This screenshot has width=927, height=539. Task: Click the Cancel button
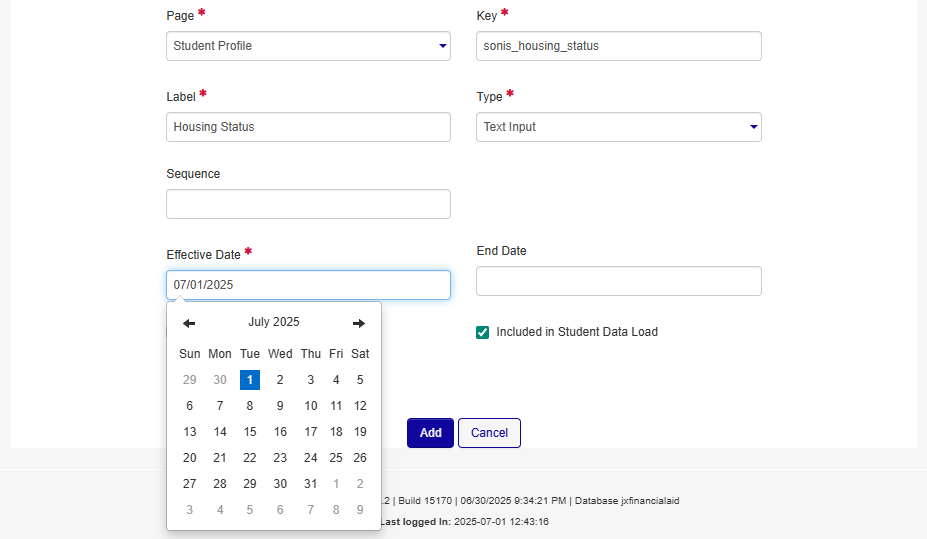tap(489, 433)
